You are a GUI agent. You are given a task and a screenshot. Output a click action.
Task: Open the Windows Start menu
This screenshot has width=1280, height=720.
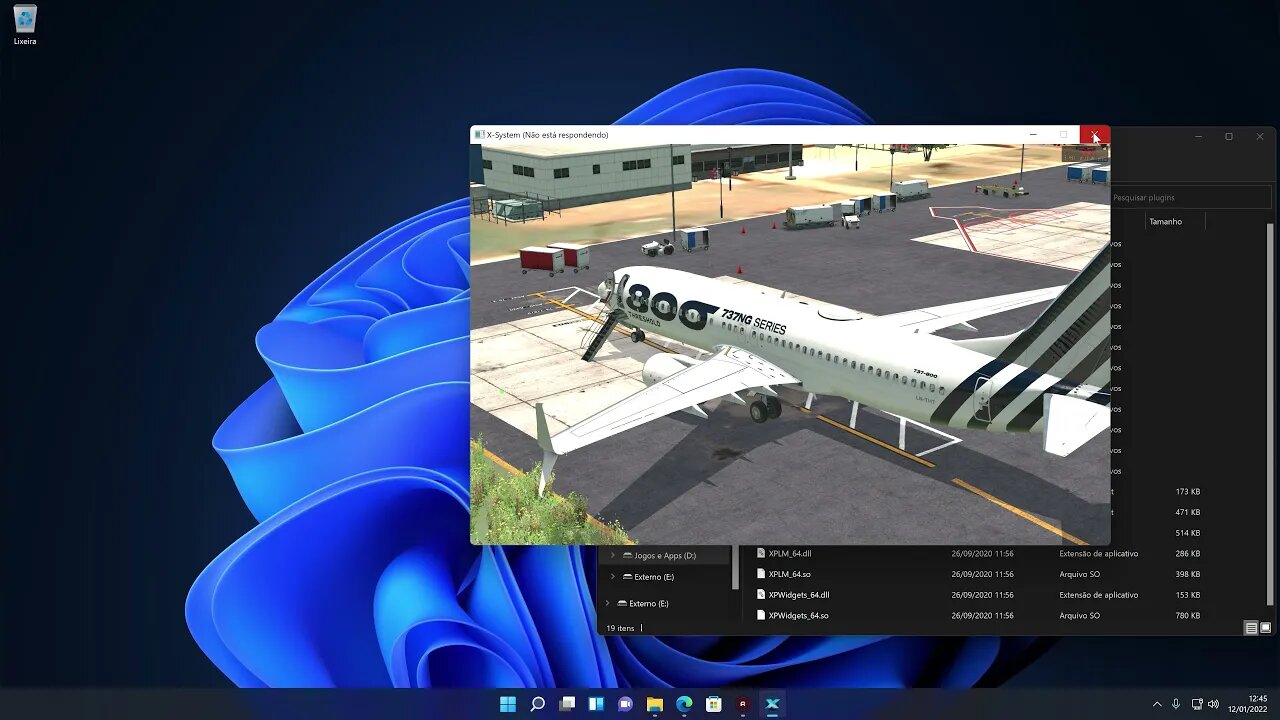click(x=508, y=704)
